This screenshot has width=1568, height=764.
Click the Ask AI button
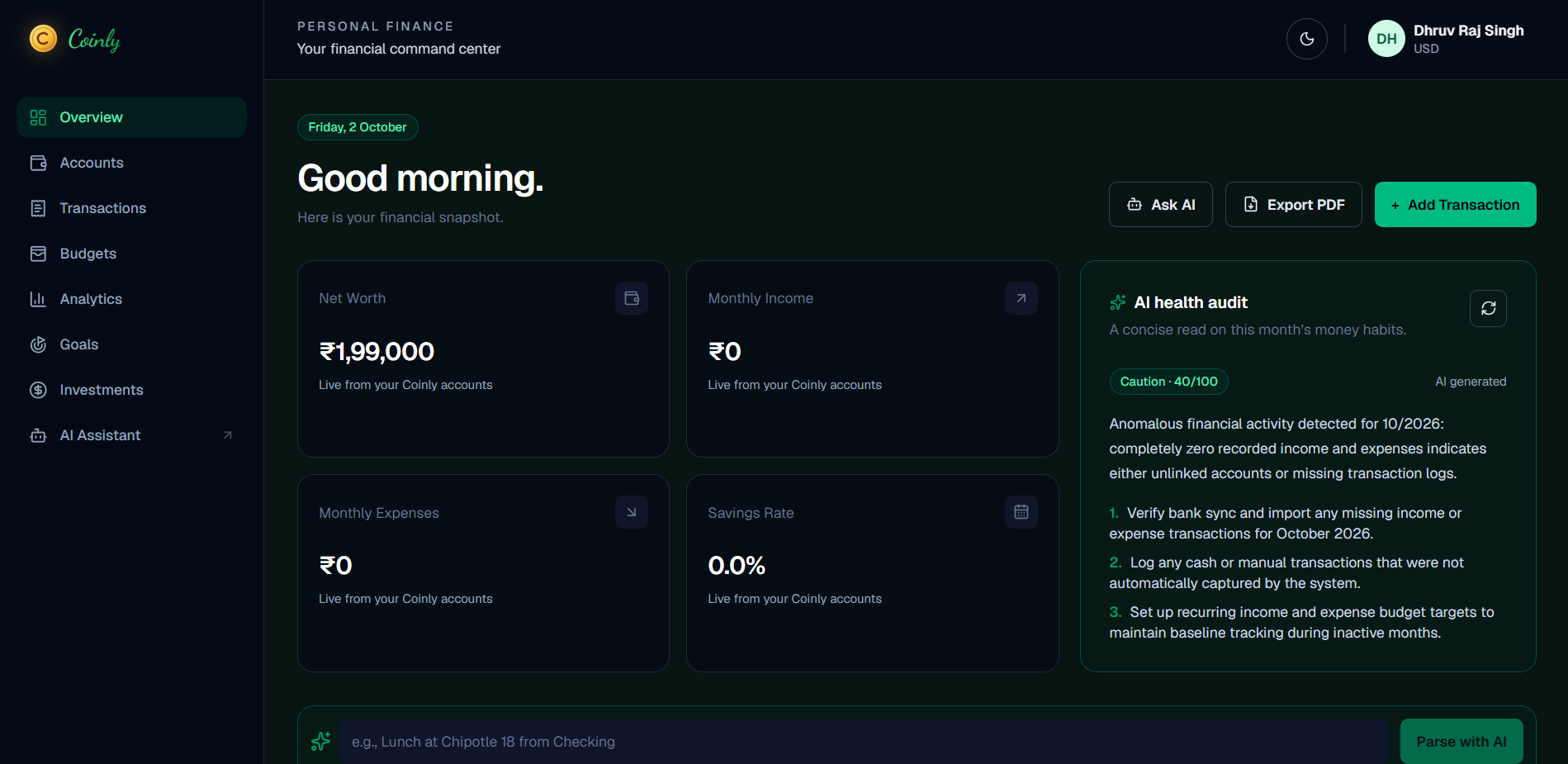coord(1160,204)
